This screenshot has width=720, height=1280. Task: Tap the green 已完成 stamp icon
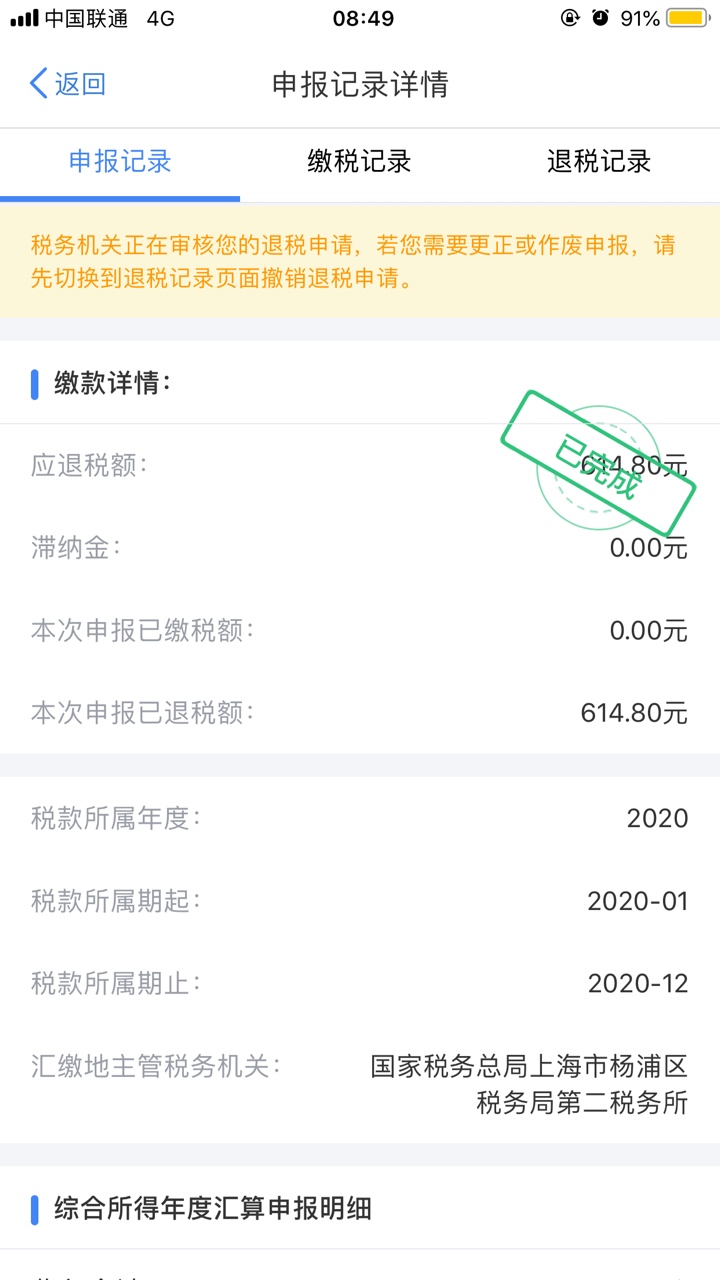[x=598, y=463]
